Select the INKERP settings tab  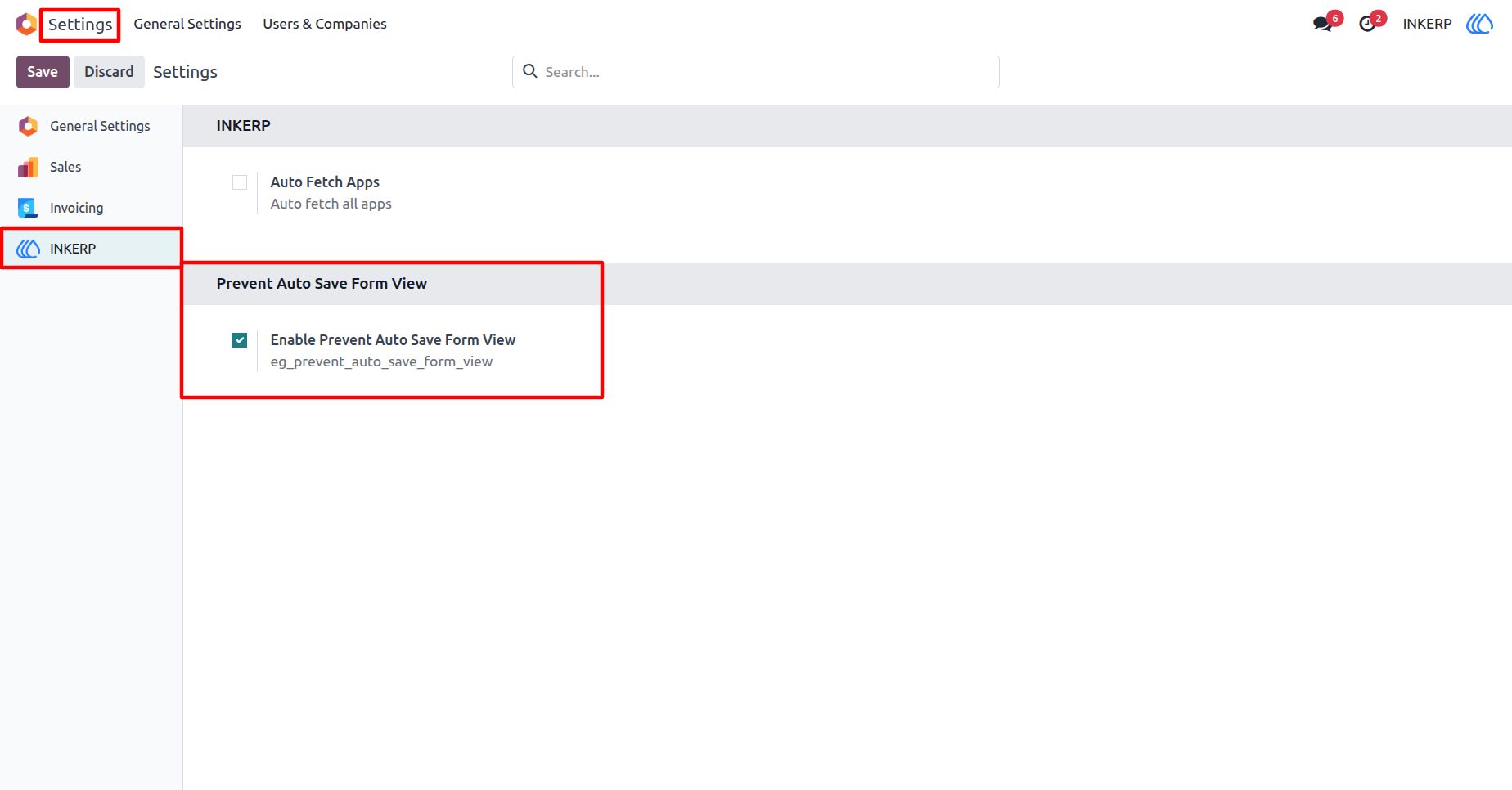[x=92, y=249]
